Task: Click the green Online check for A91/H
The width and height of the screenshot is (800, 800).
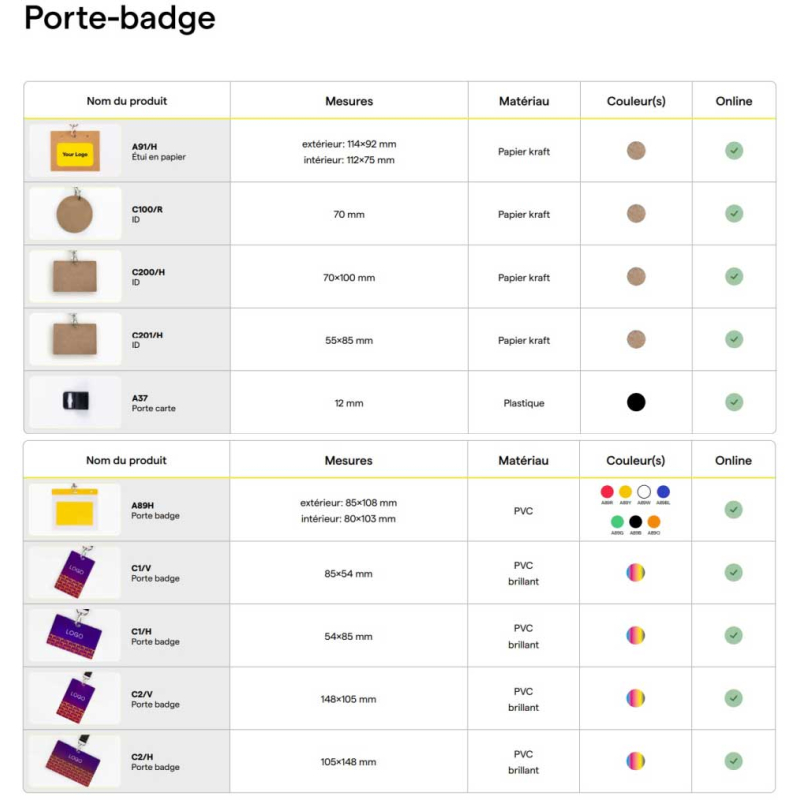Action: click(734, 151)
